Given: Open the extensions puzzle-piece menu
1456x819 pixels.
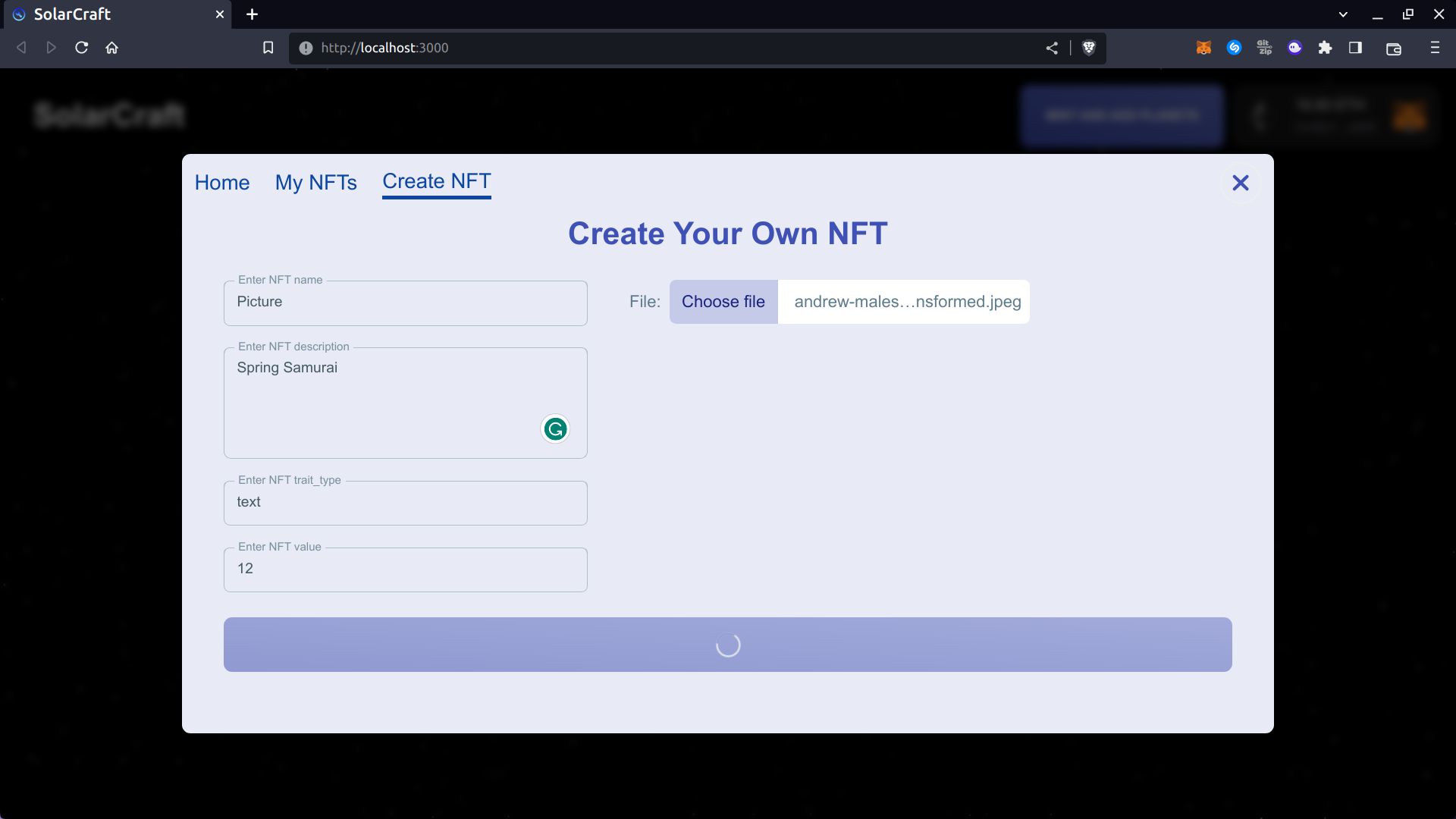Looking at the screenshot, I should pyautogui.click(x=1325, y=48).
